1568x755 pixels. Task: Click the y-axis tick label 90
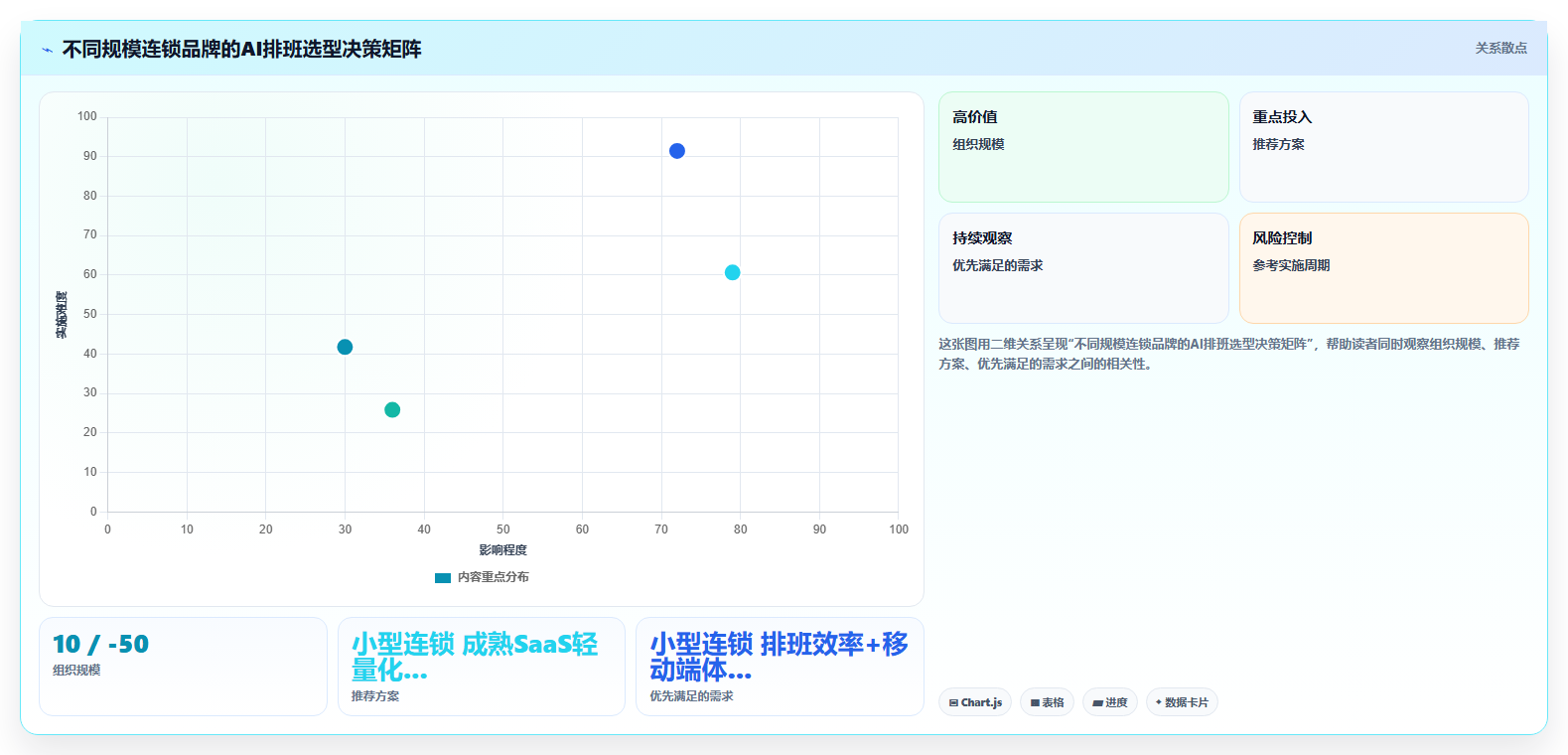90,156
